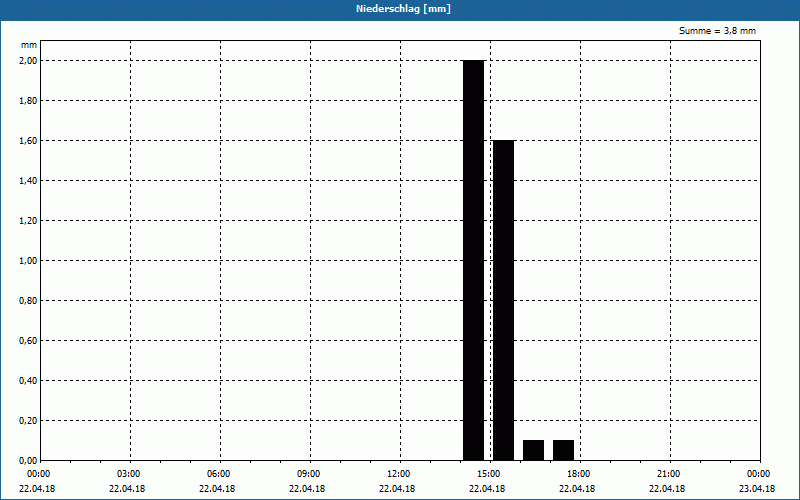
Task: Select the 06:00 time label
Action: 218,474
